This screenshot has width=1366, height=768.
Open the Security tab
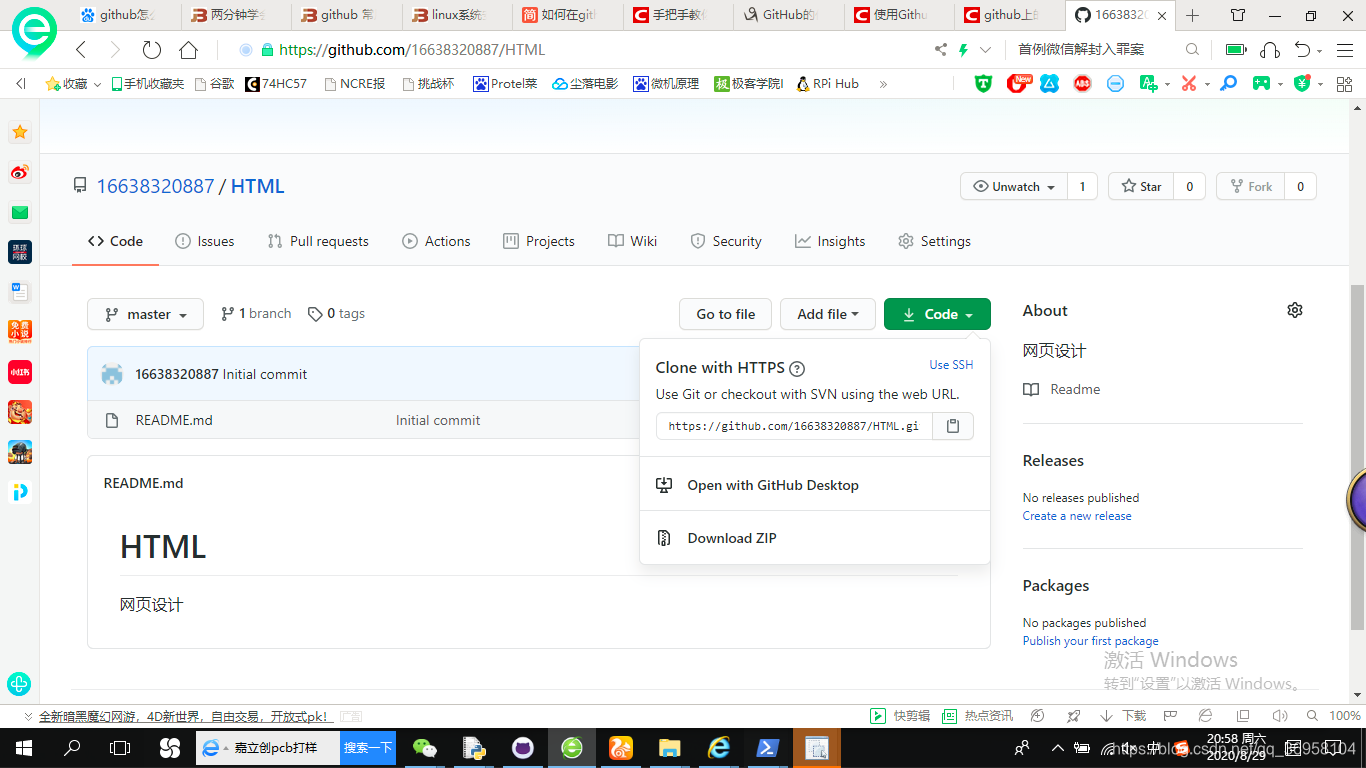point(726,241)
